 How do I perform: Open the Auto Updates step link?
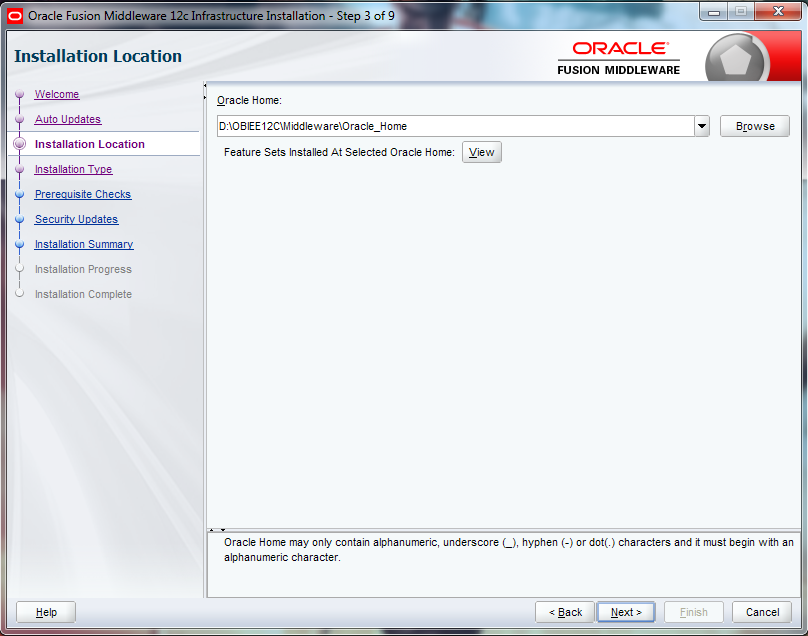point(68,119)
